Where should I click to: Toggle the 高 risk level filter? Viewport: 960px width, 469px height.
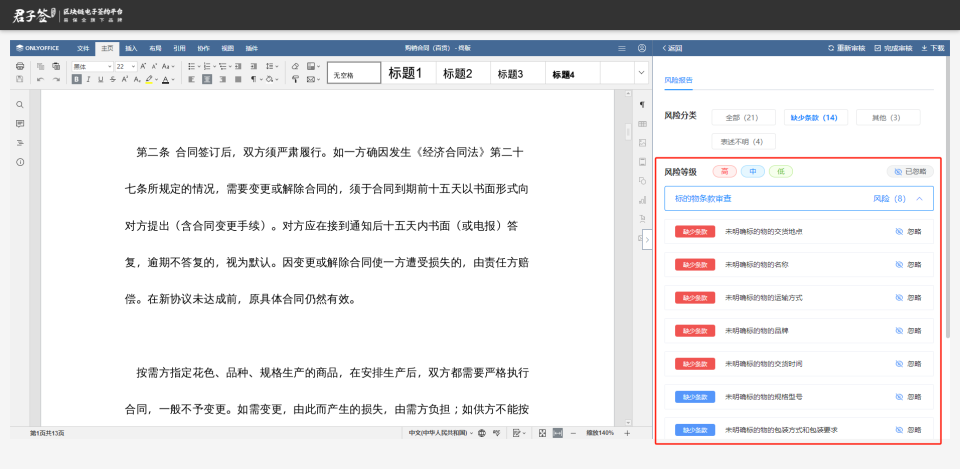tap(725, 171)
